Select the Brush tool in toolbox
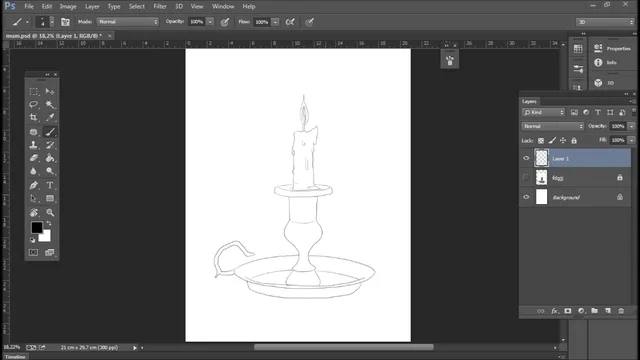The width and height of the screenshot is (640, 360). [50, 132]
